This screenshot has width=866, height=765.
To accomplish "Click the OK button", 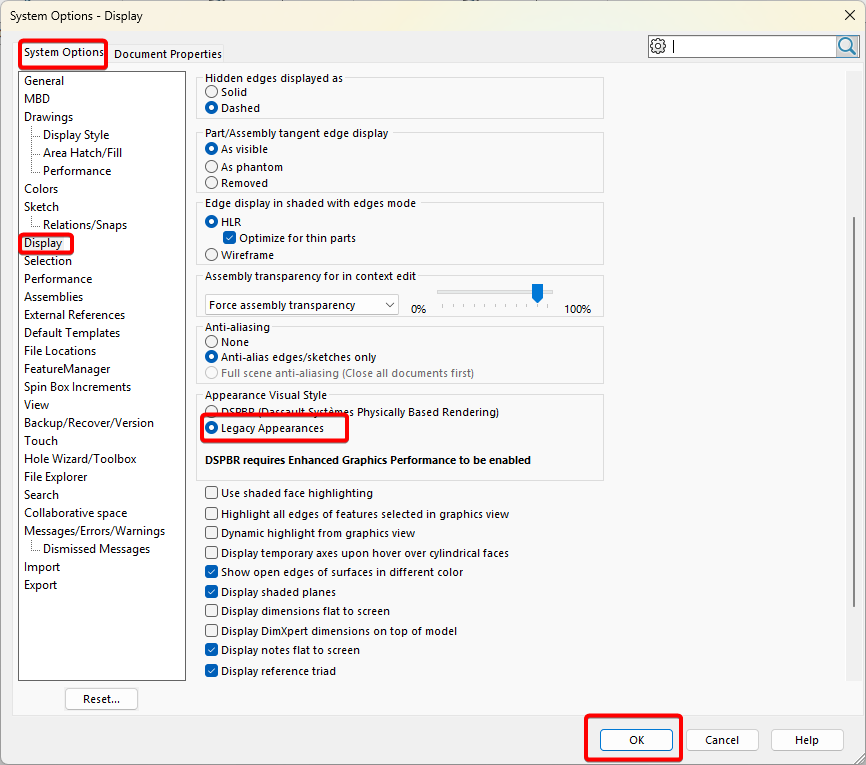I will (x=636, y=740).
